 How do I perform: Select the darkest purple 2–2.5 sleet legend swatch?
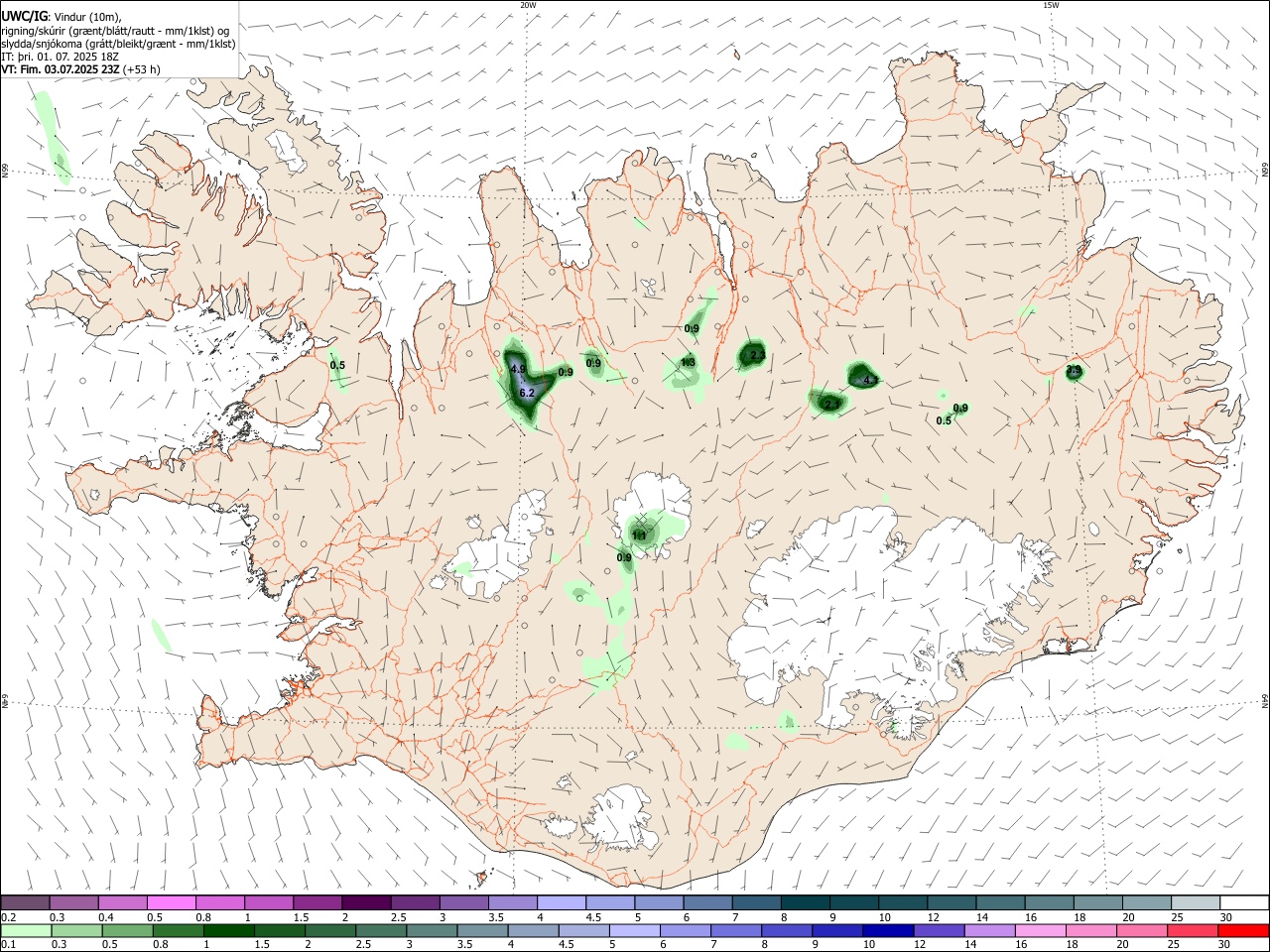point(366,903)
